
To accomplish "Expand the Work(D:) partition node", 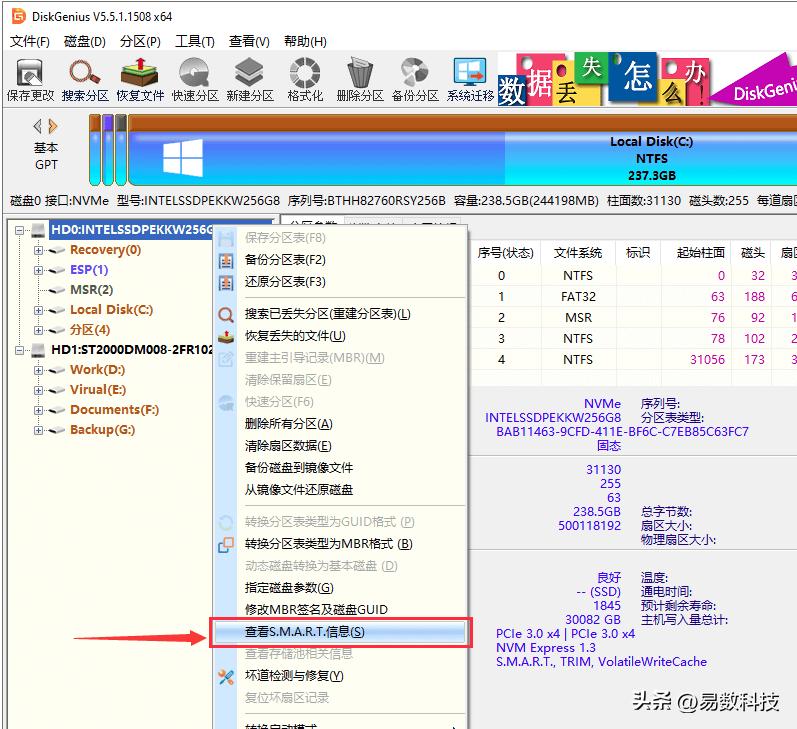I will (39, 370).
